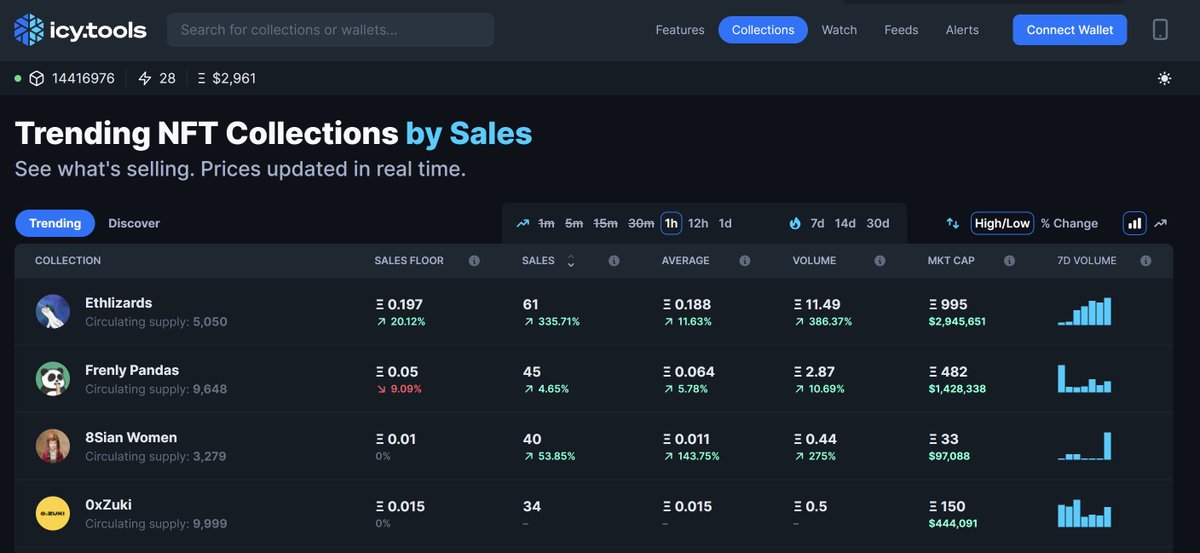
Task: Focus the collections or wallets search field
Action: pos(331,30)
